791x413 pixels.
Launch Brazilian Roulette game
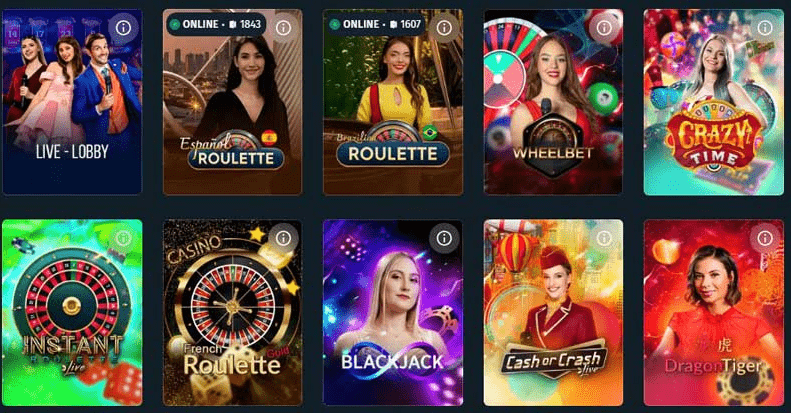click(392, 102)
